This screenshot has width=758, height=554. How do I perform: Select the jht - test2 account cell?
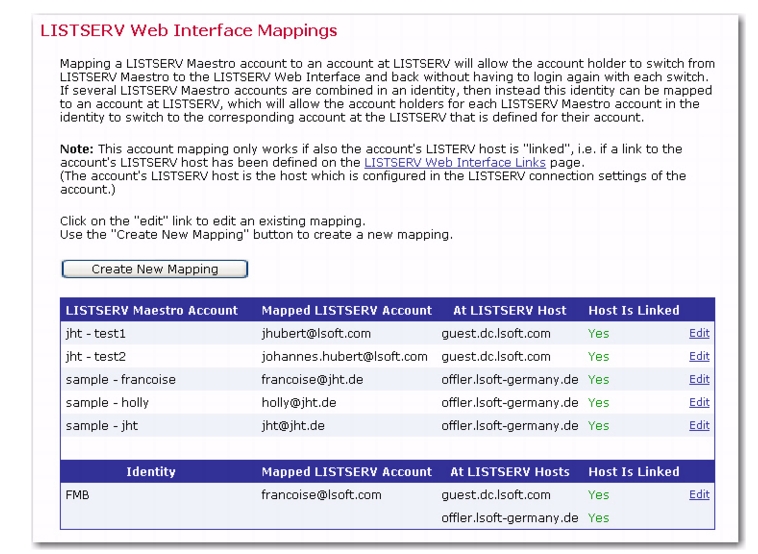[x=96, y=357]
